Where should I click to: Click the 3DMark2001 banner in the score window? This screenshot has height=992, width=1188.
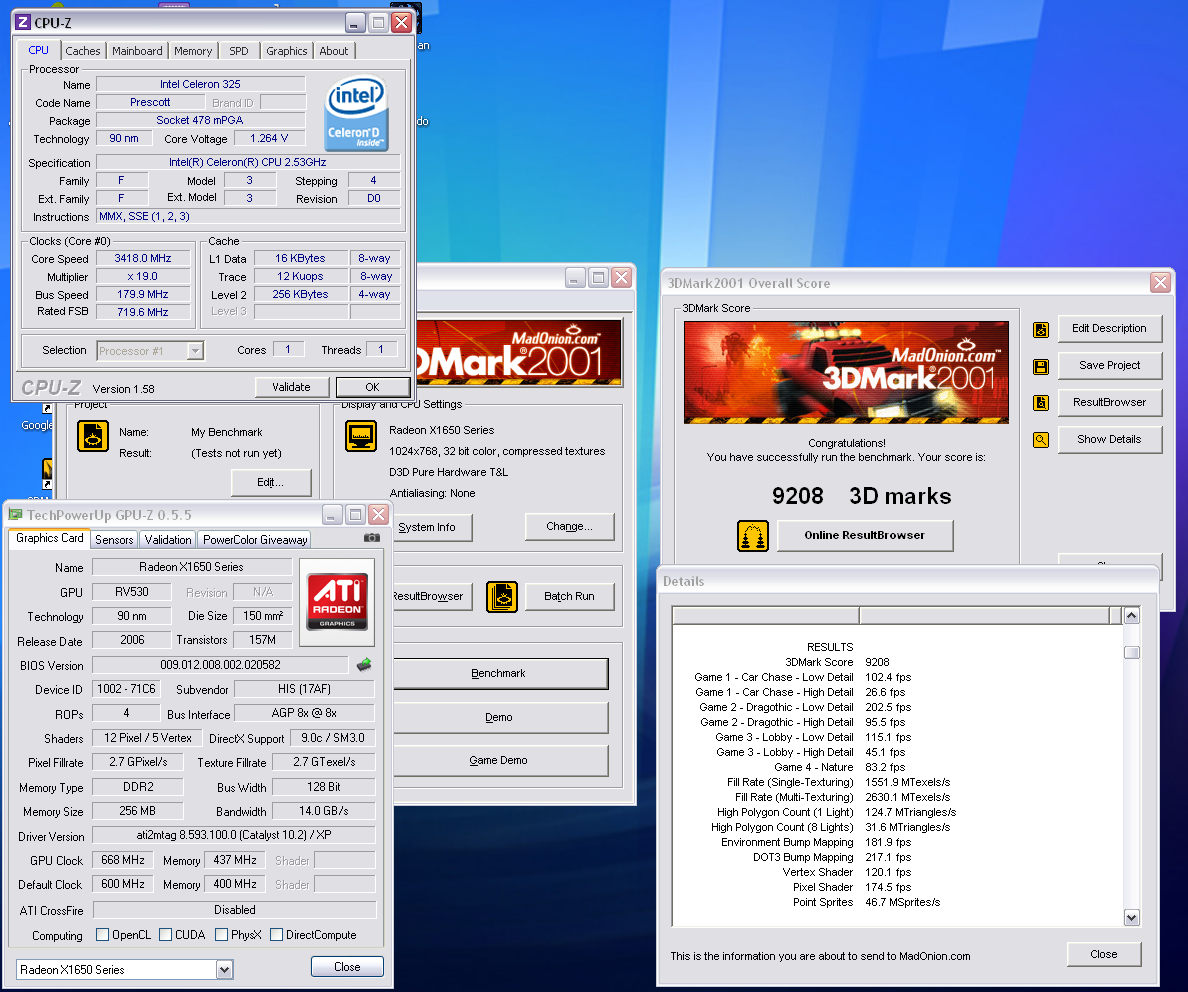846,372
